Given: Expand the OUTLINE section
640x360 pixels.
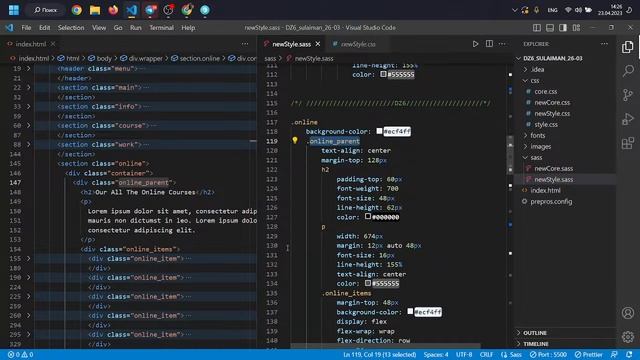Looking at the screenshot, I should click(x=535, y=333).
